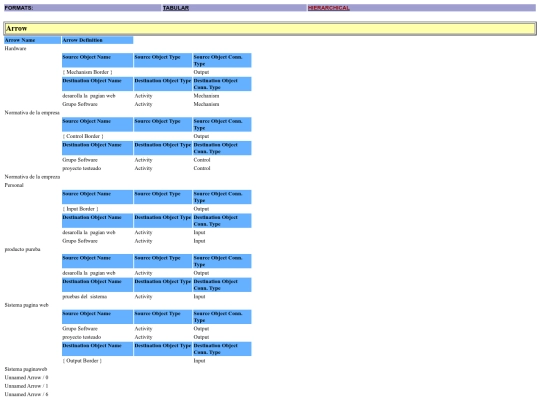Click the [ Mechanism Border ] source entry
Screen dimensions: 540x405
tap(87, 72)
